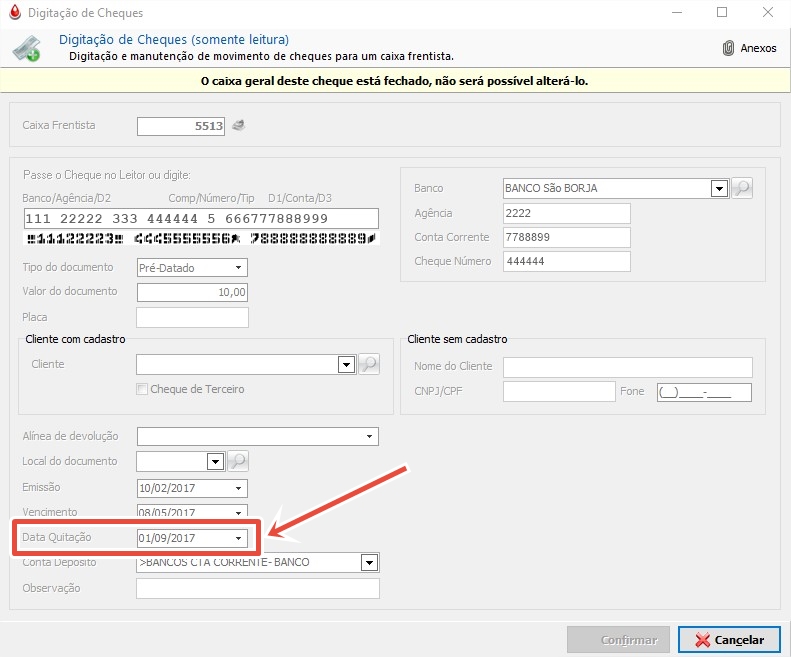Expand the Local do documento dropdown arrow
The image size is (791, 657).
tap(215, 461)
